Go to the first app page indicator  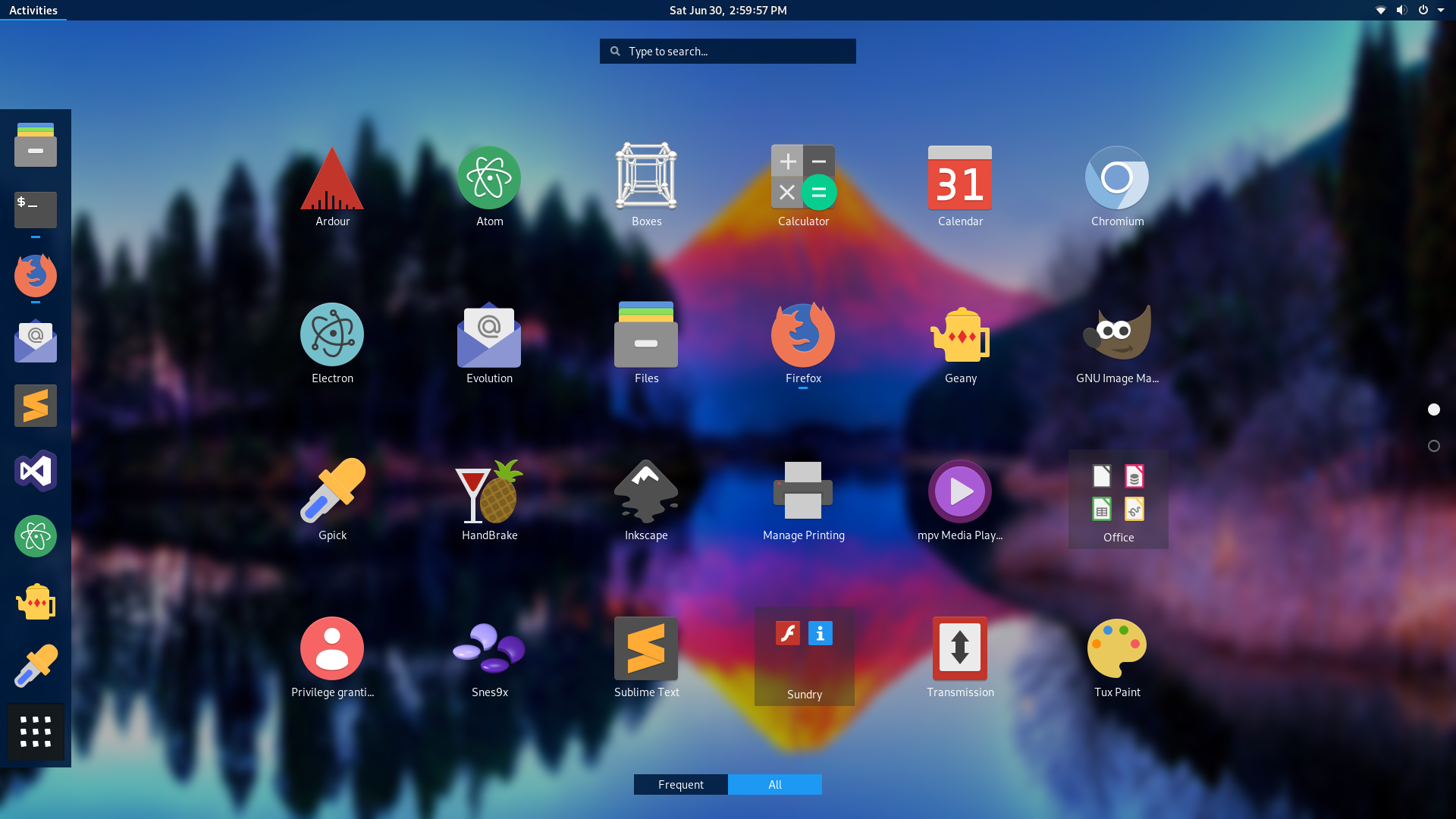(x=1434, y=409)
